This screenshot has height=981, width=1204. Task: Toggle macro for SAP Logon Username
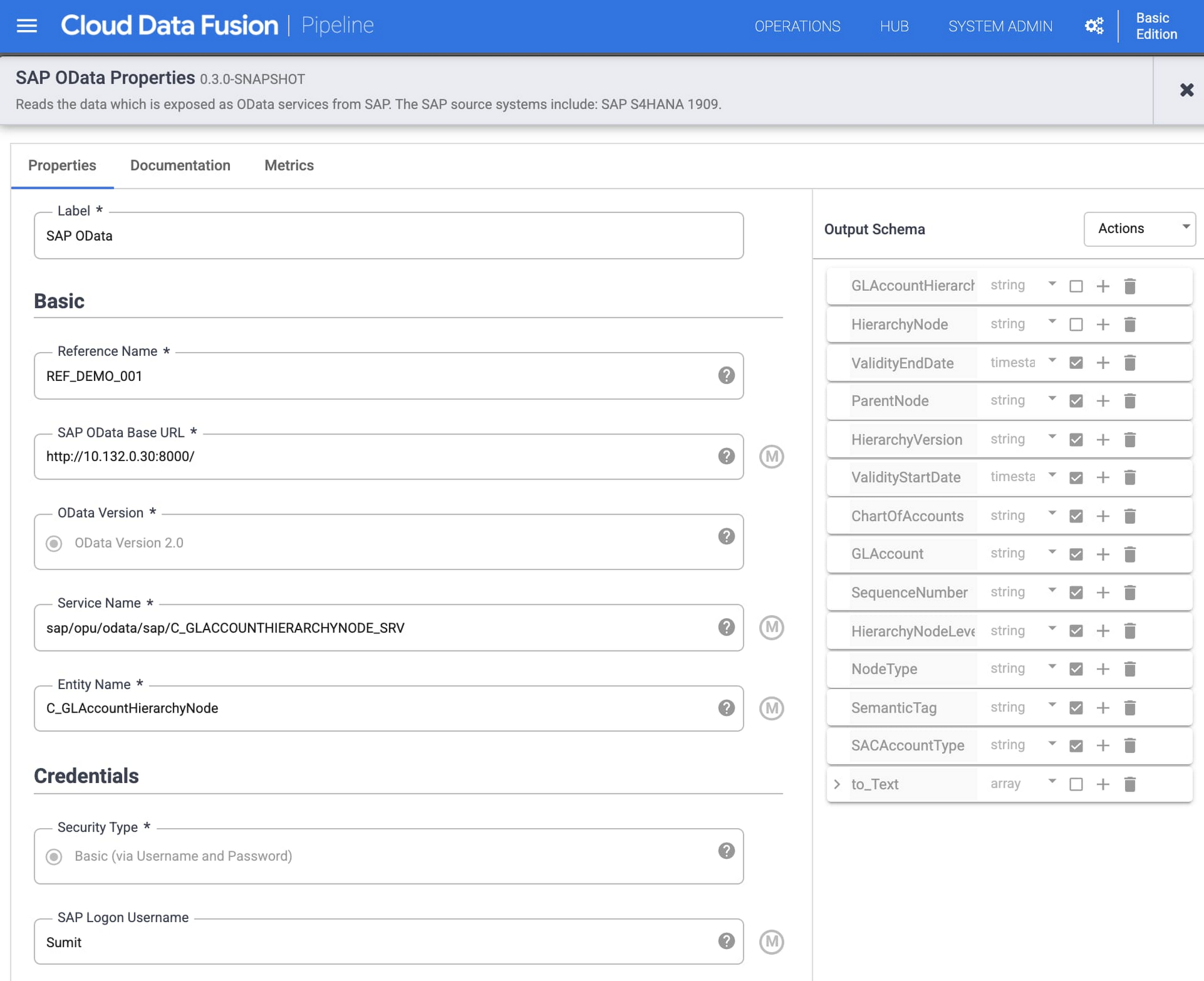[771, 942]
